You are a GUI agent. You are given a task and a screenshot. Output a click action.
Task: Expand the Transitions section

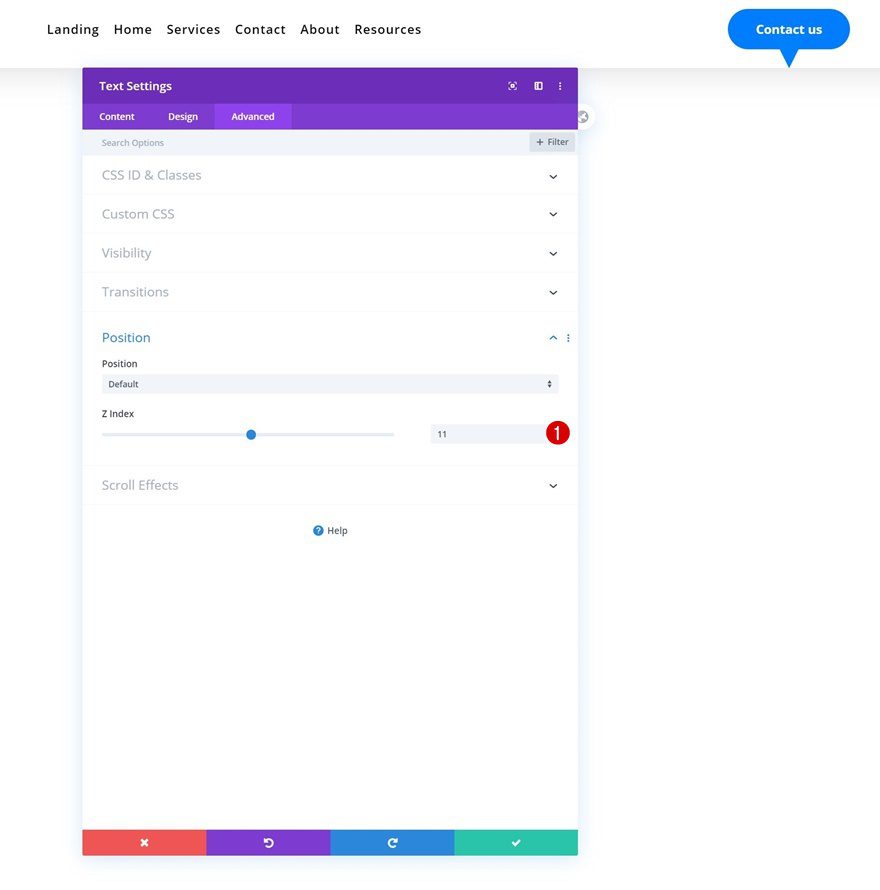(x=330, y=292)
